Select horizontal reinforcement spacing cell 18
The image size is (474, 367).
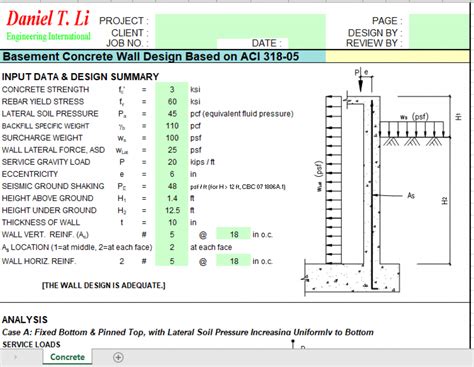click(x=233, y=261)
